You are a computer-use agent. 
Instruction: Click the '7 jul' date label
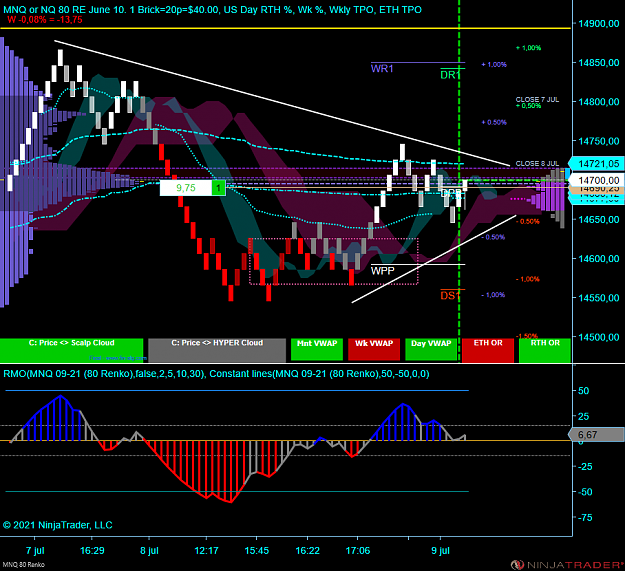pyautogui.click(x=35, y=551)
